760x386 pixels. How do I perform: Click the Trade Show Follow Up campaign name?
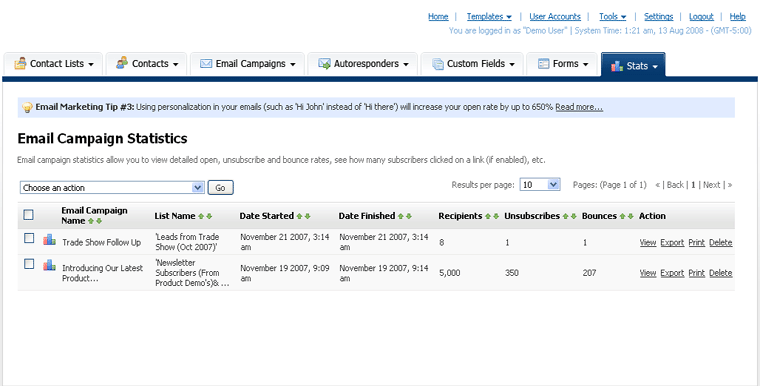(101, 242)
